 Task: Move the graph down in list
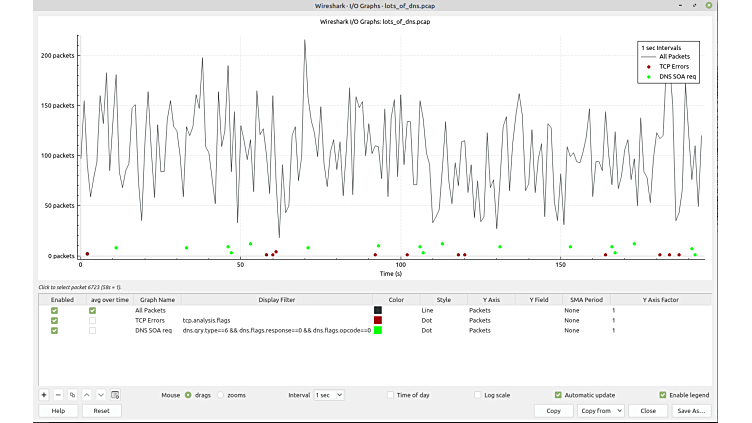(100, 395)
